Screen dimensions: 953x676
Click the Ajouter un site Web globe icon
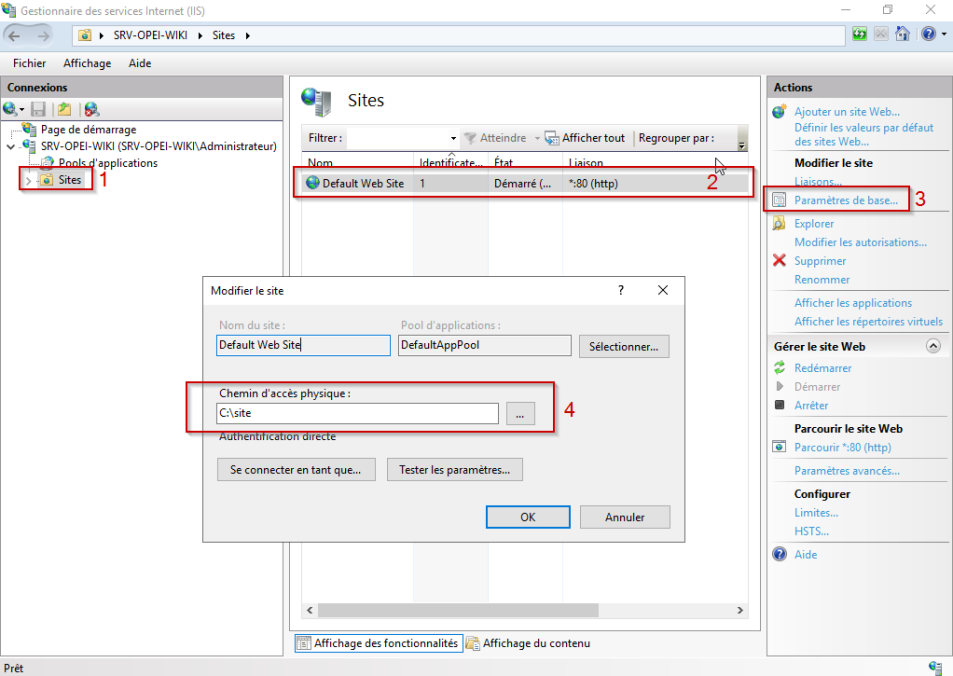tap(779, 112)
